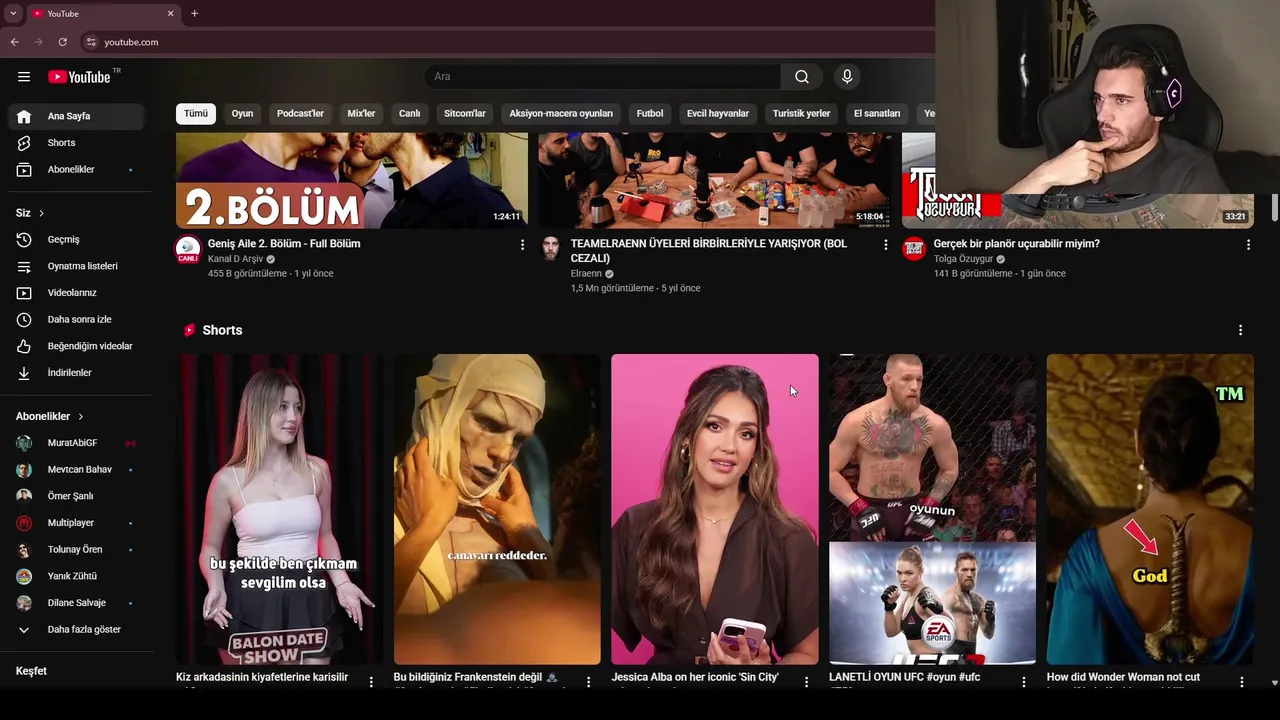
Task: Select Turistik yerler filter chip
Action: tap(801, 114)
